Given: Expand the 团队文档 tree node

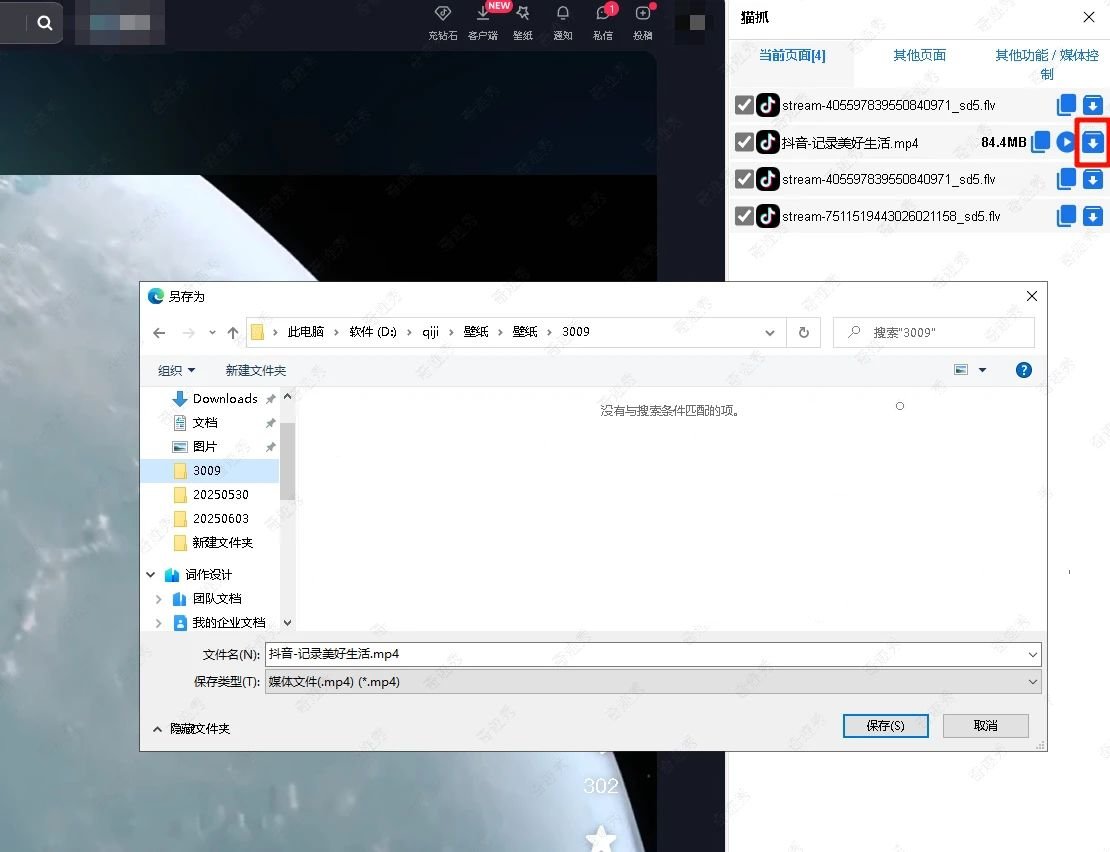Looking at the screenshot, I should click(158, 599).
